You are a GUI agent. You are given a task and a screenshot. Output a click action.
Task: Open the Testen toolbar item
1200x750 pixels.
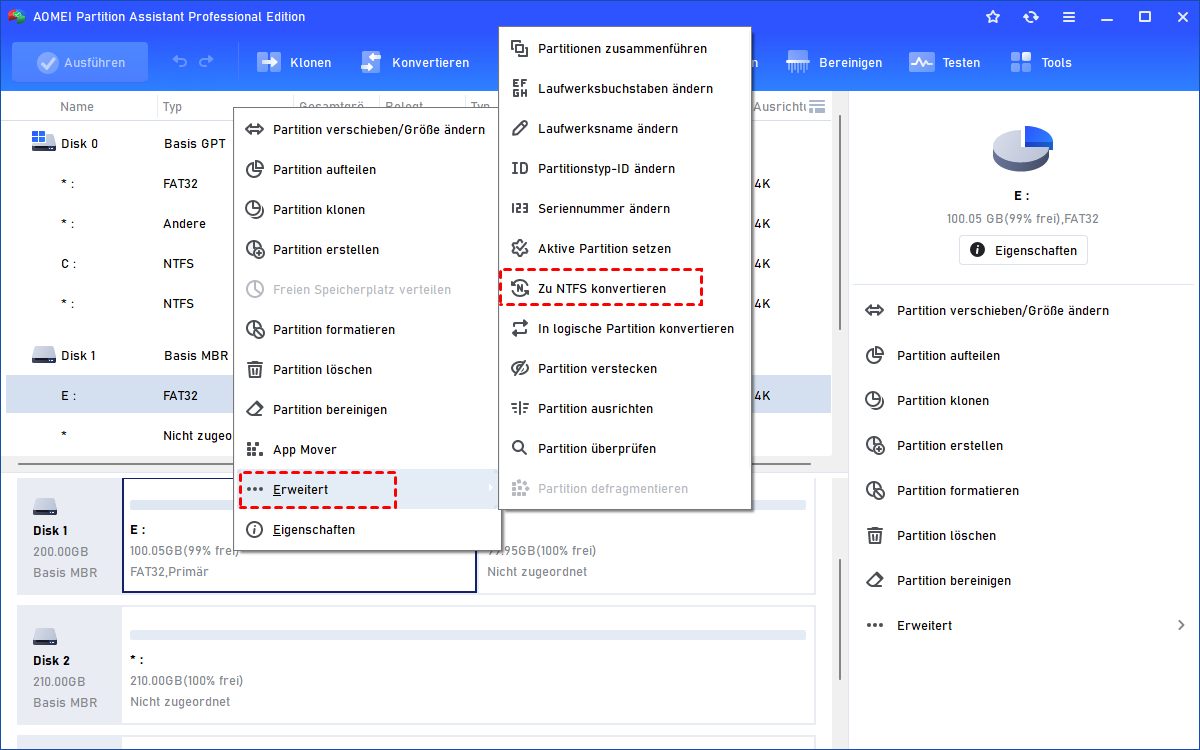click(x=944, y=62)
